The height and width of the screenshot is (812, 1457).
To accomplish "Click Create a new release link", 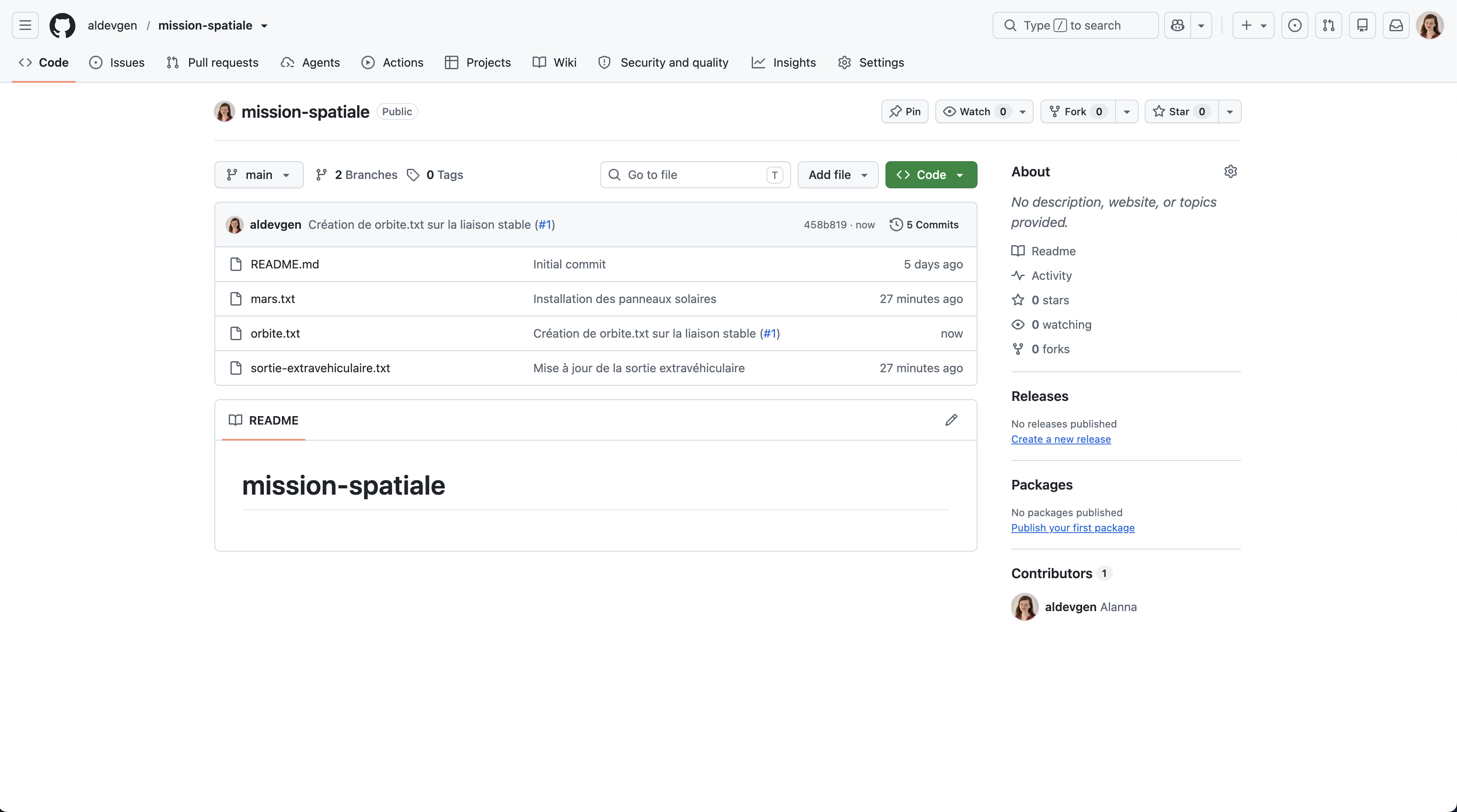I will [1061, 439].
